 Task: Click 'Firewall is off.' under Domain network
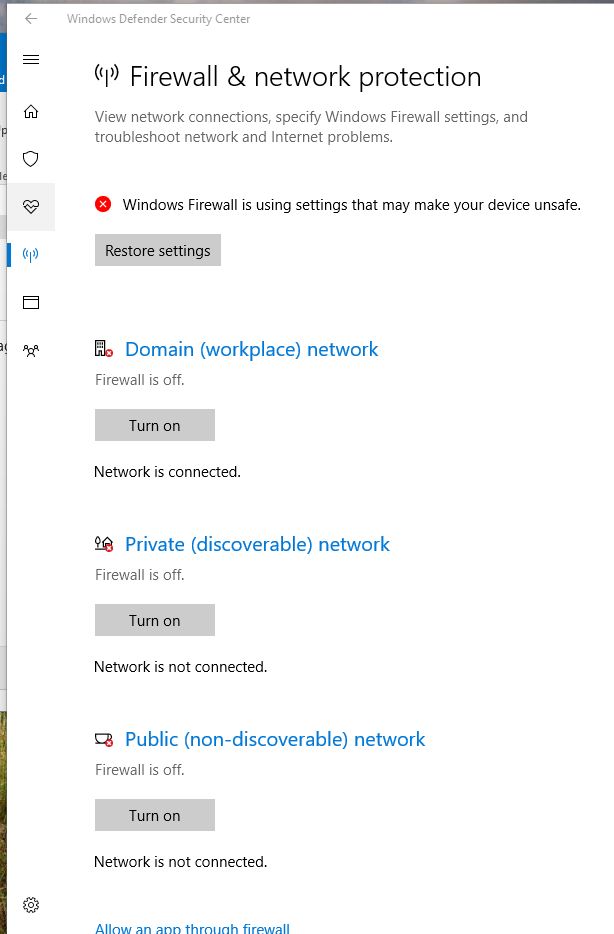140,380
